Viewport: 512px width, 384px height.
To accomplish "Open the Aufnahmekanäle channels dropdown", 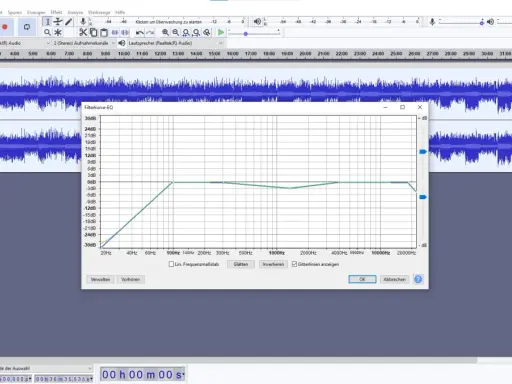I will click(84, 43).
